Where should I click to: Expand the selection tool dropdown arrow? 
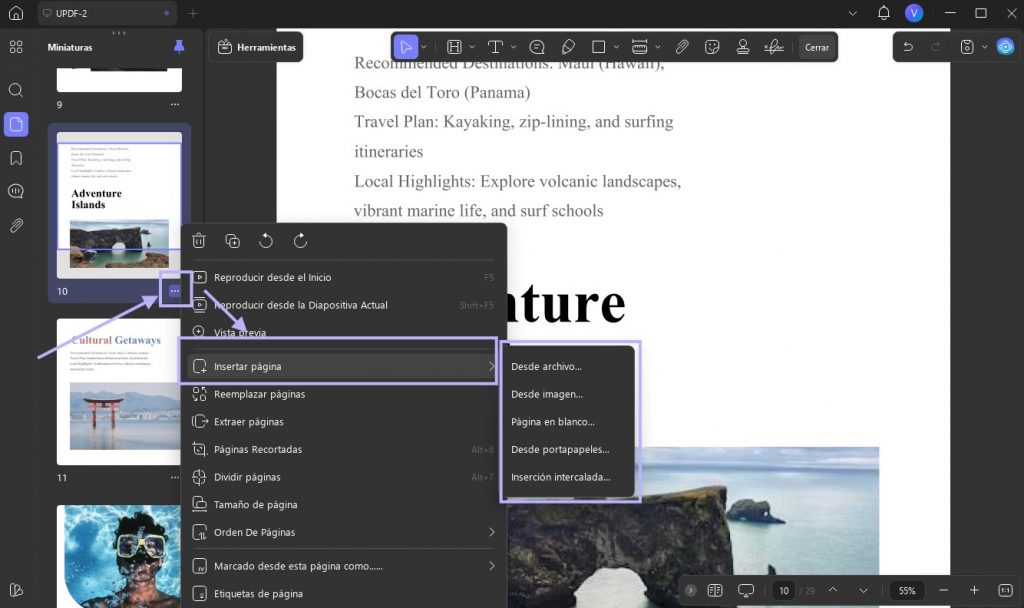424,47
